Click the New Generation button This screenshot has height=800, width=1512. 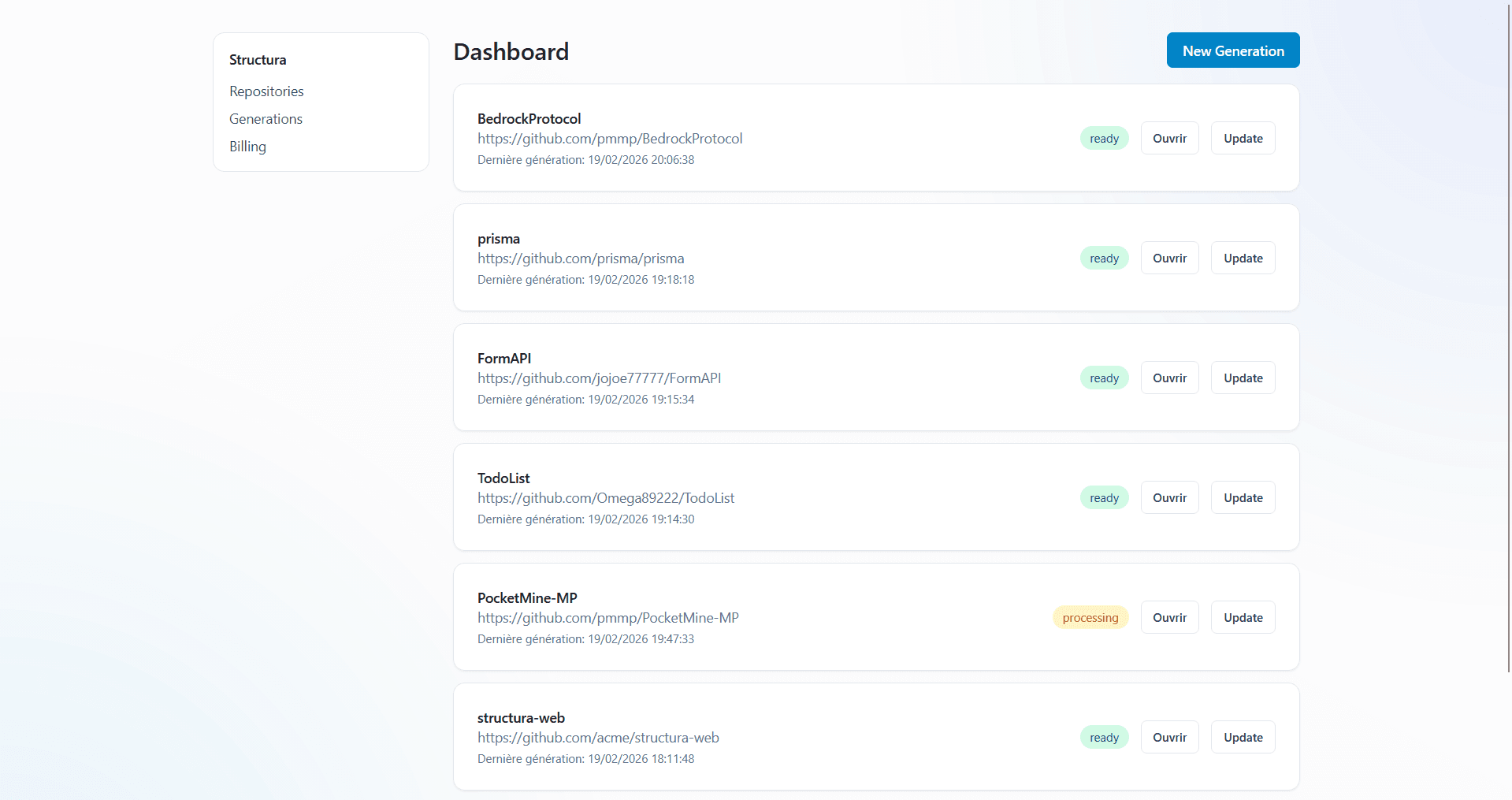(x=1232, y=50)
